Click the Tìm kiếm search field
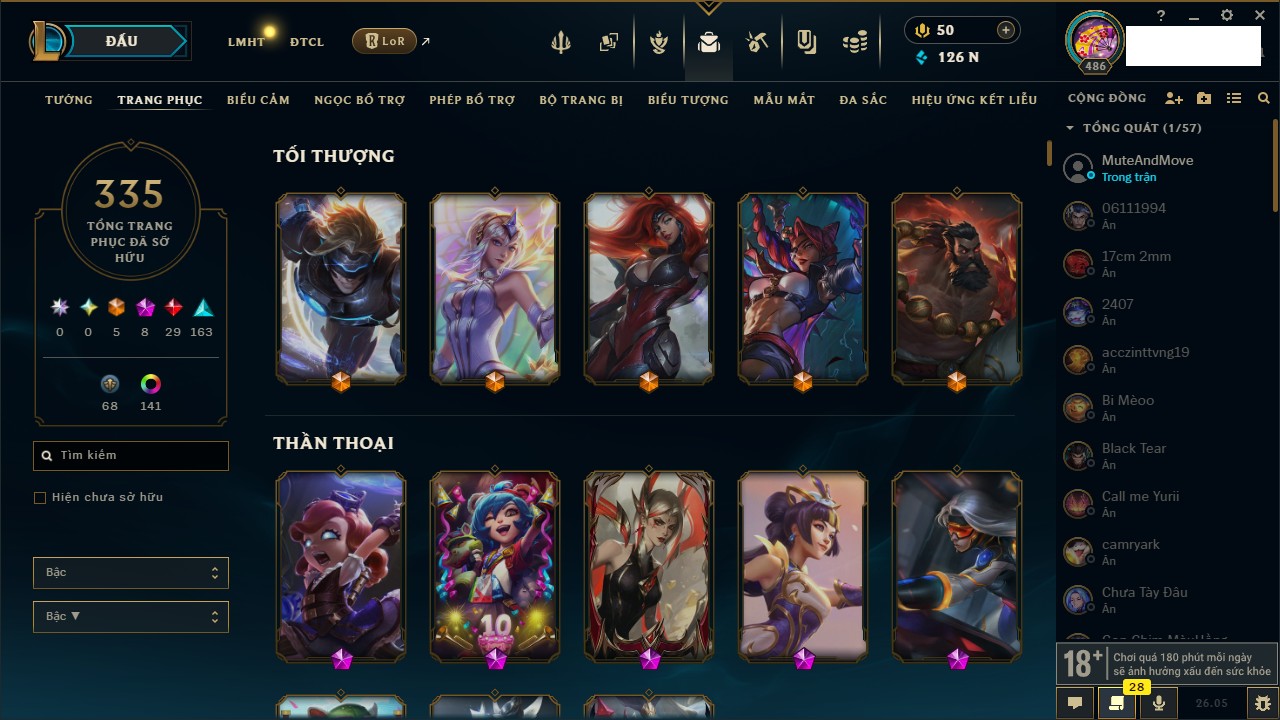The image size is (1280, 720). coord(131,456)
